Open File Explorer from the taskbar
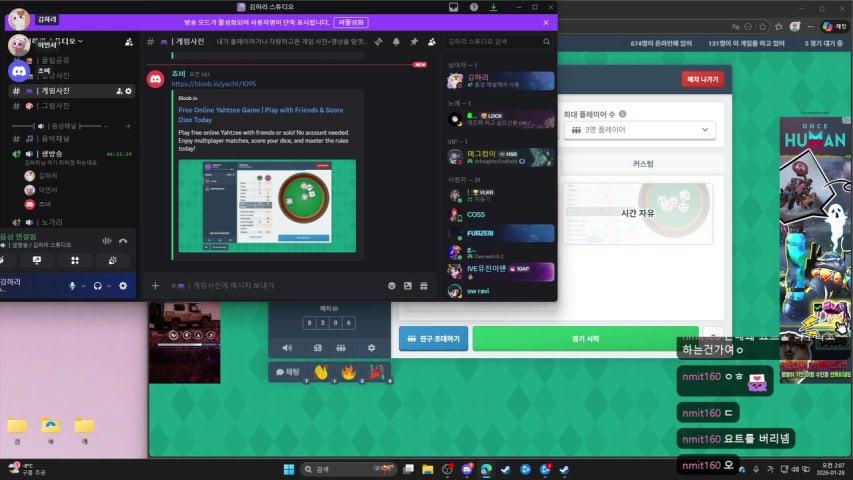 [x=428, y=469]
